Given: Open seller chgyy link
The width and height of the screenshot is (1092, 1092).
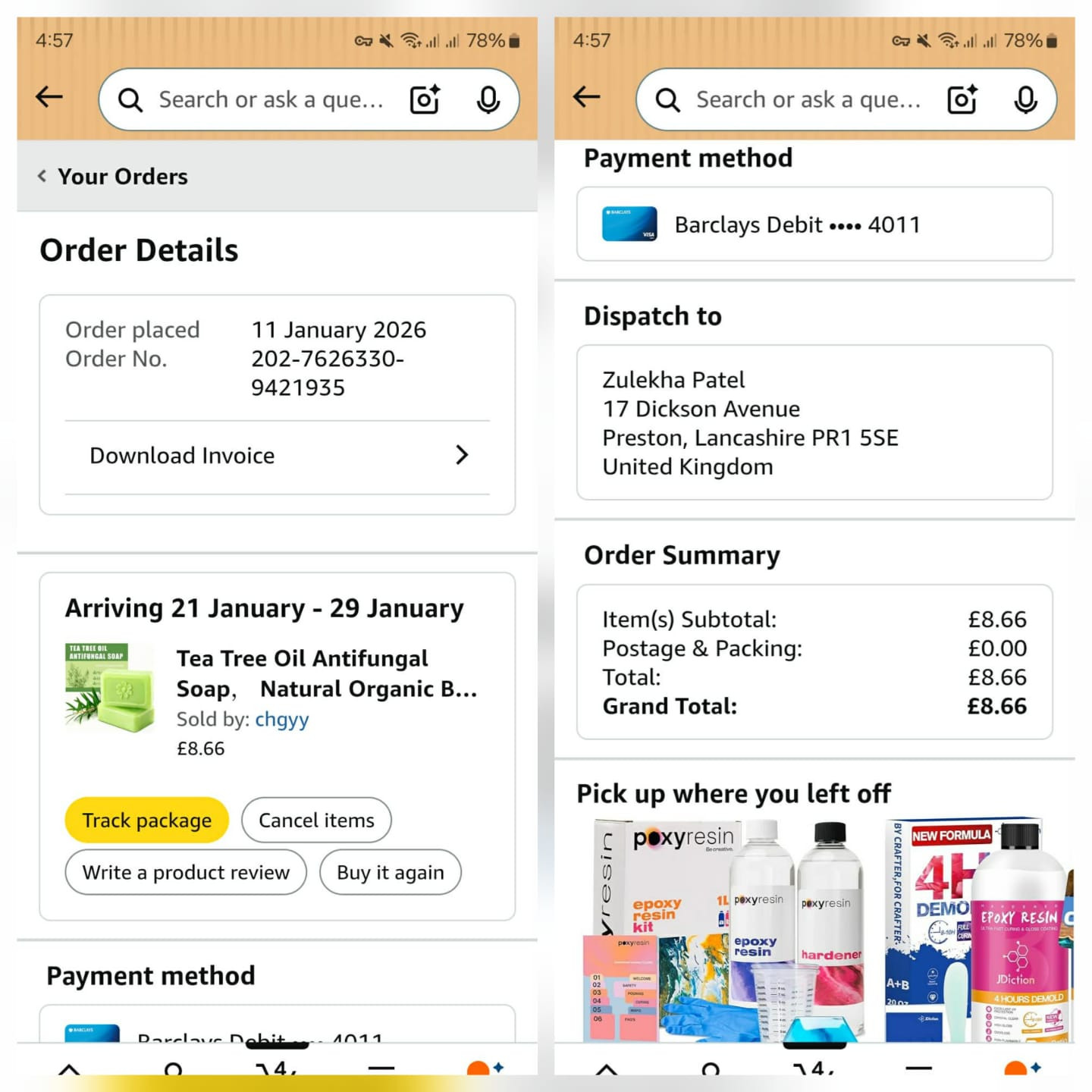Looking at the screenshot, I should coord(282,719).
